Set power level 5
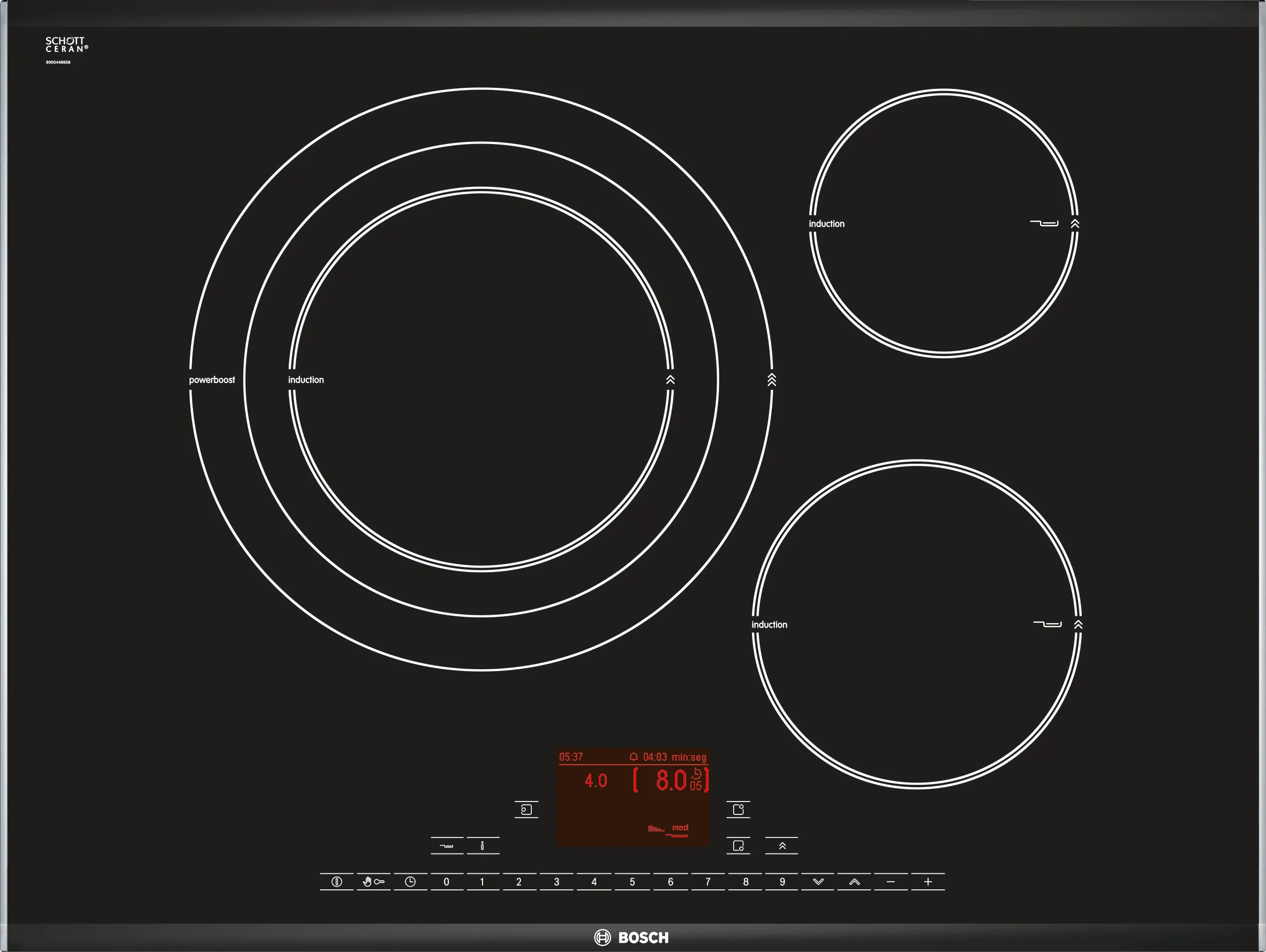Viewport: 1266px width, 952px height. 632,882
